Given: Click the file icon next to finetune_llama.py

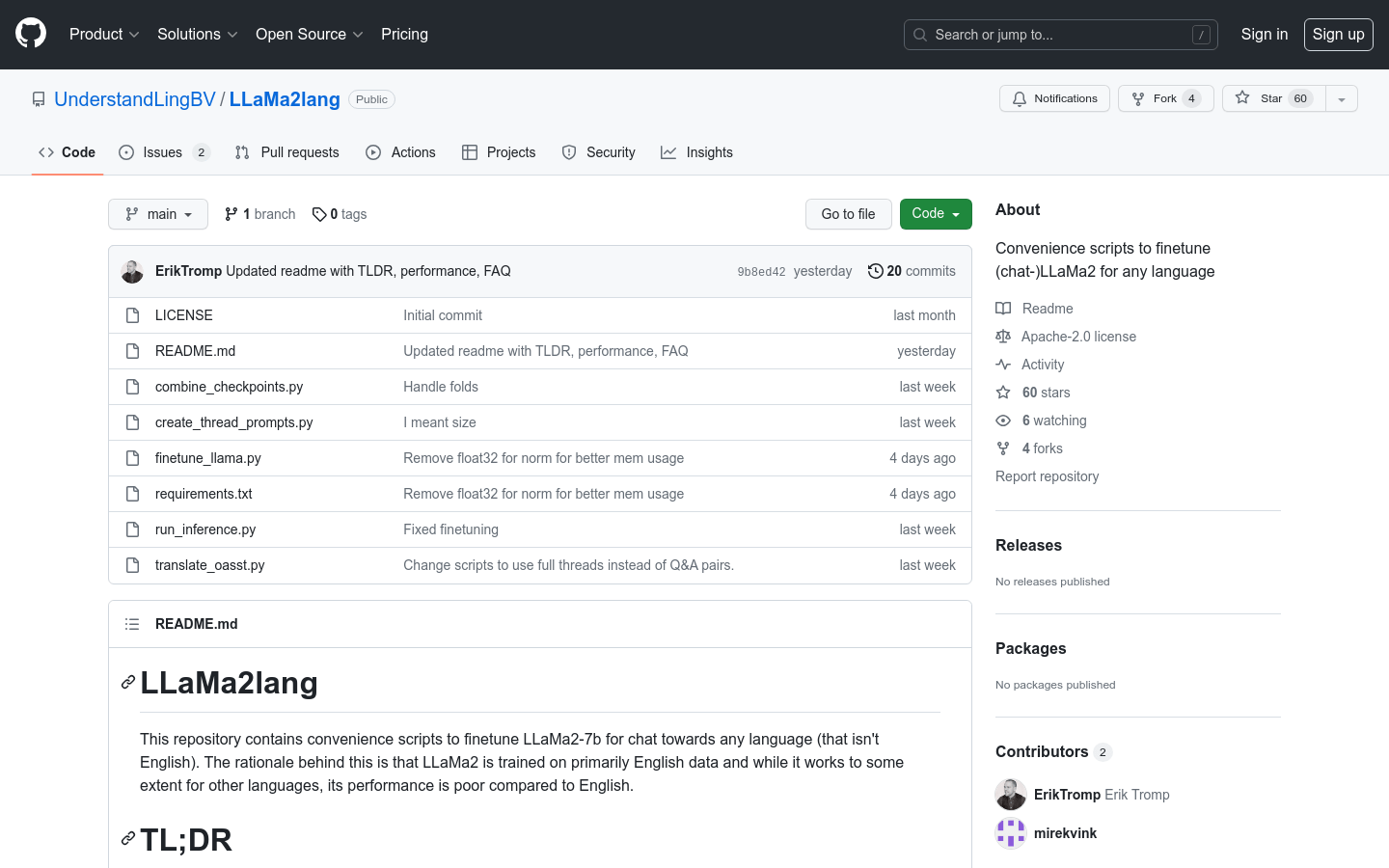Looking at the screenshot, I should click(x=132, y=458).
